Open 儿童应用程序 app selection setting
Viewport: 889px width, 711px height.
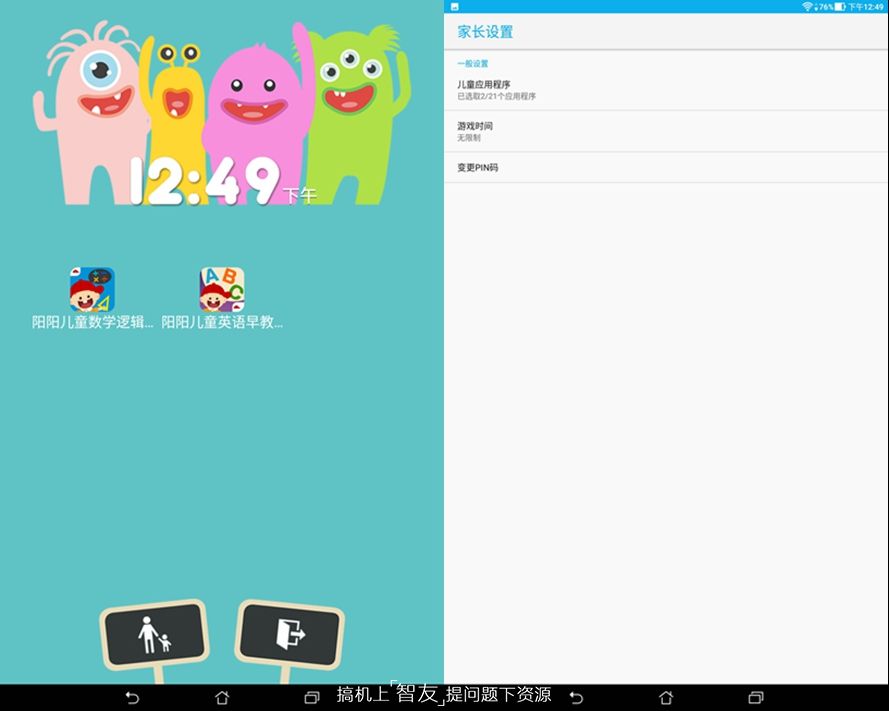tap(666, 91)
